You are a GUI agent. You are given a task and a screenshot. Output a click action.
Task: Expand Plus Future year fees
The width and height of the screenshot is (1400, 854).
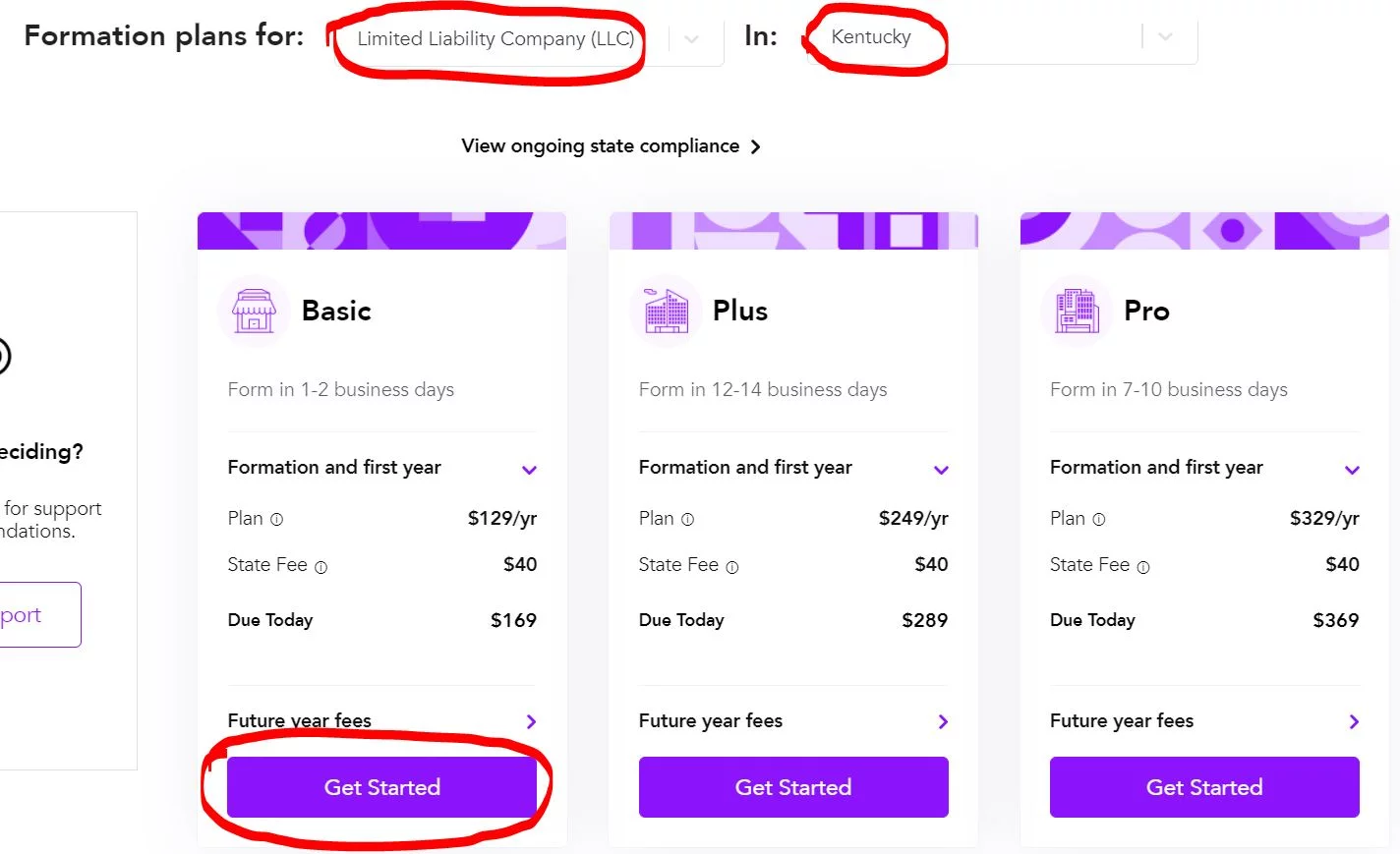(x=943, y=721)
